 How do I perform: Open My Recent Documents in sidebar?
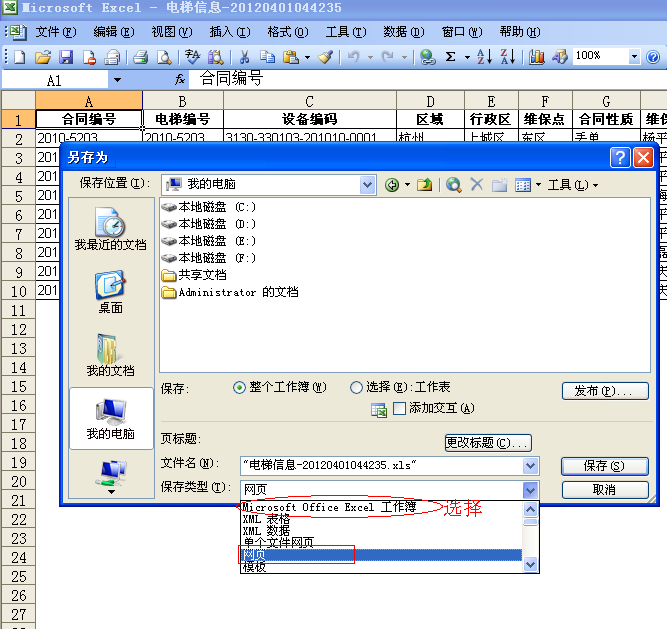111,229
